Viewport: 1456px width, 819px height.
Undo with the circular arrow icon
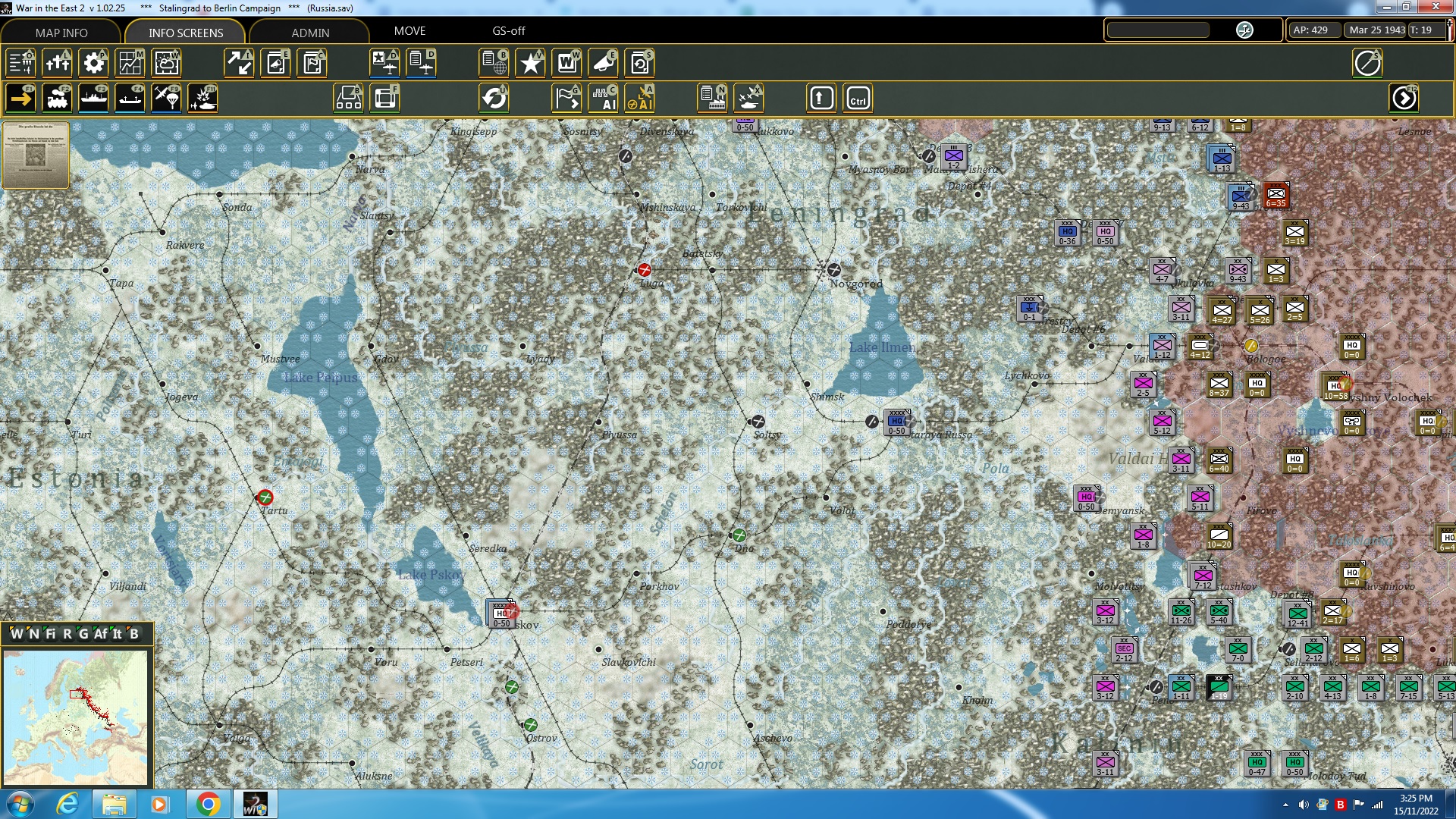[x=494, y=98]
